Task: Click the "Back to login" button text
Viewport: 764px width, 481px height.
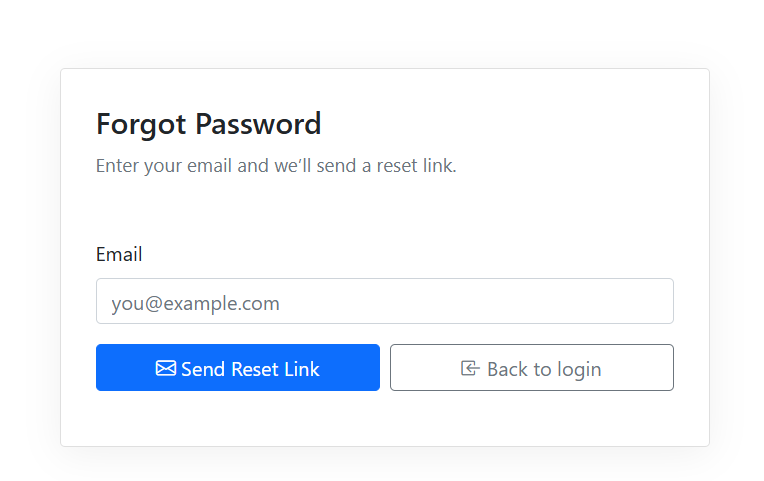Action: pyautogui.click(x=544, y=369)
